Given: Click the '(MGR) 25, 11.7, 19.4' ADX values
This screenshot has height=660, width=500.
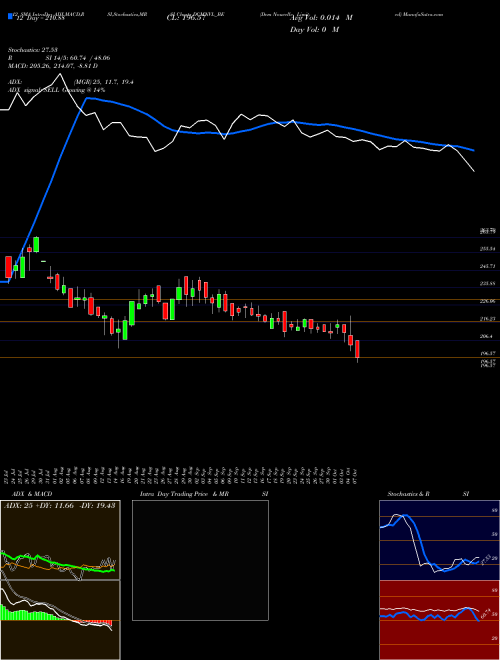Looking at the screenshot, I should click(104, 82).
